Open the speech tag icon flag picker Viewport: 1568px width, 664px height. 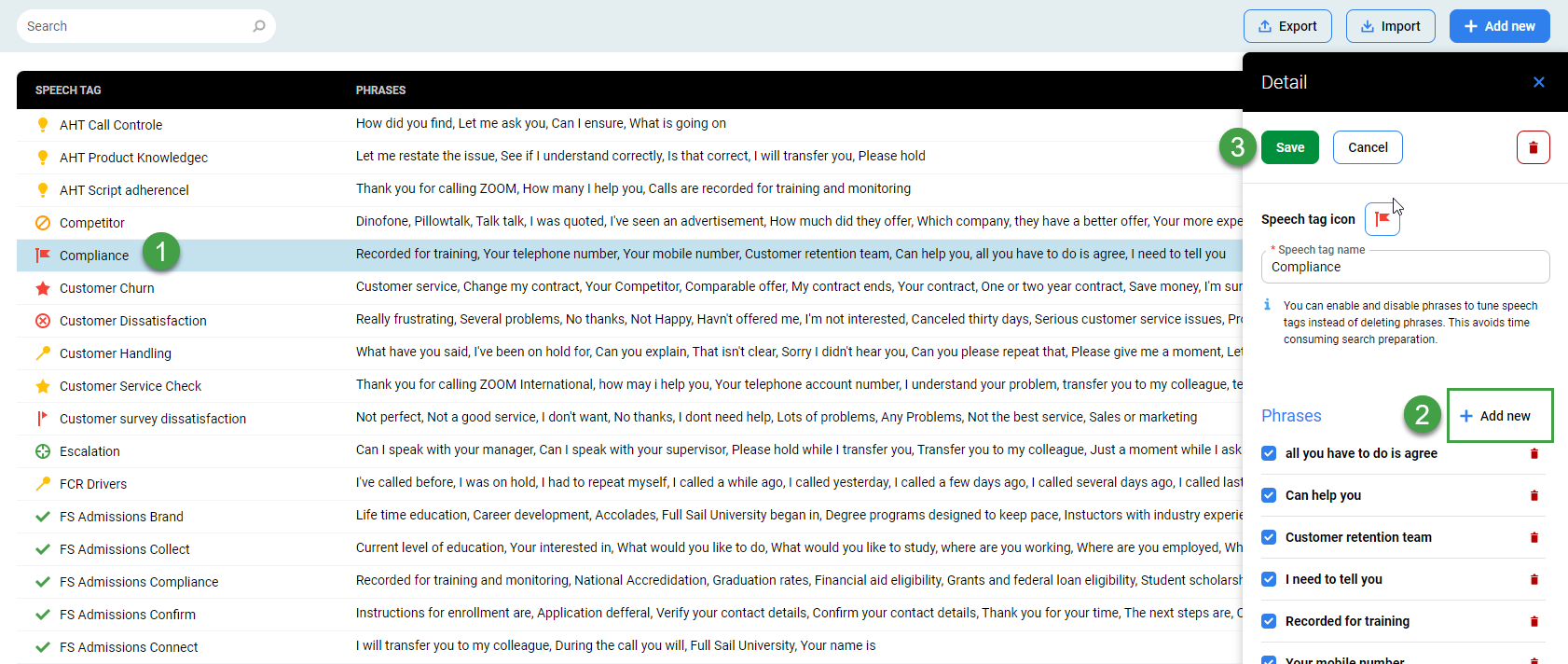pyautogui.click(x=1382, y=219)
